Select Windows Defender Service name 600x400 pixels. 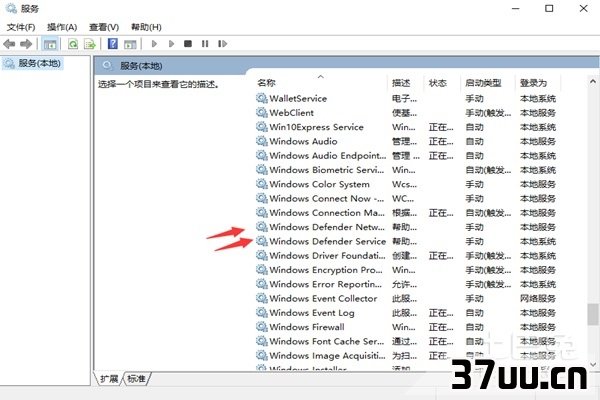point(328,241)
